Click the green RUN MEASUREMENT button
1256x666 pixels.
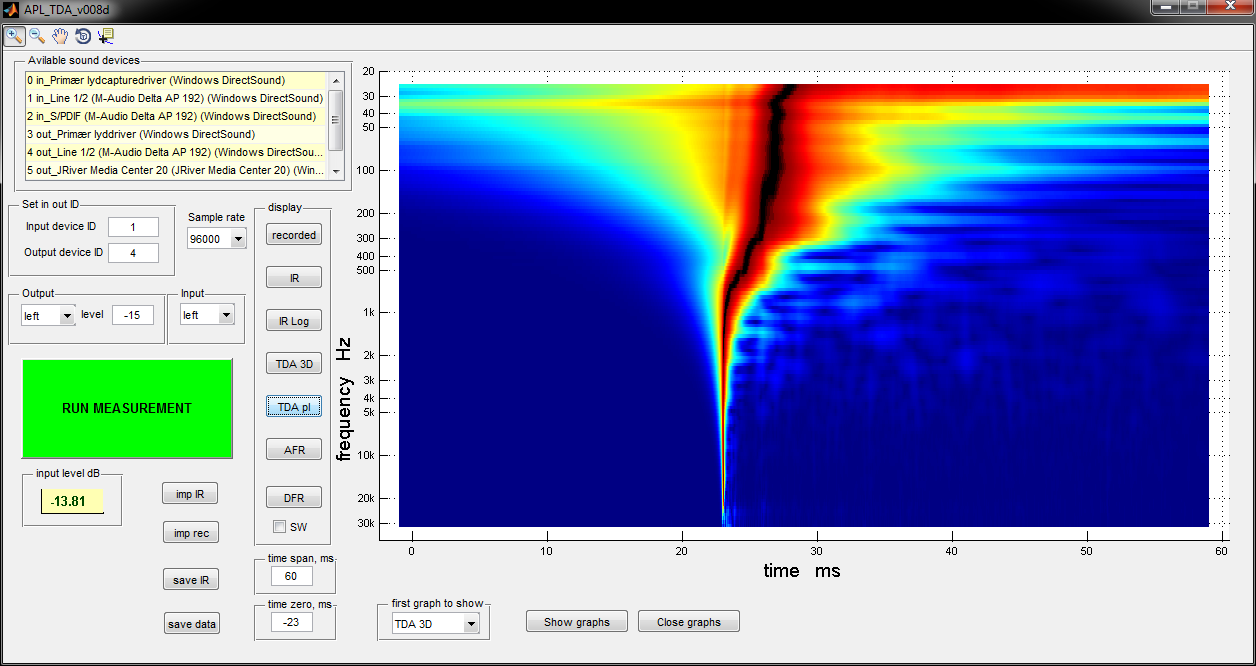click(127, 408)
